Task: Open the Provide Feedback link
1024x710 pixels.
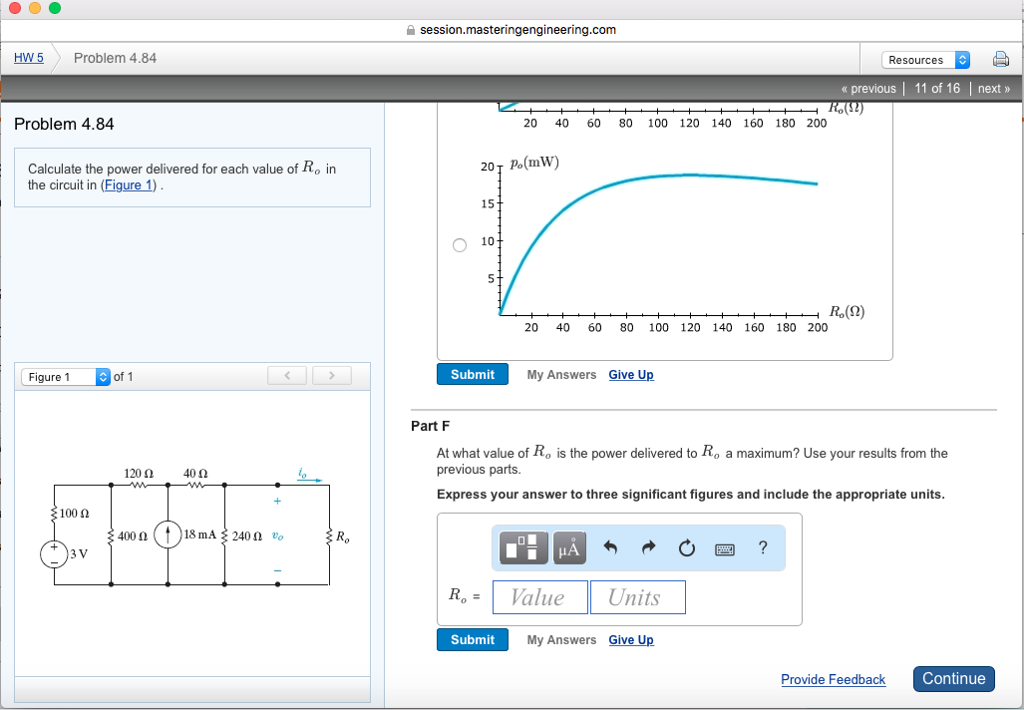Action: tap(833, 679)
